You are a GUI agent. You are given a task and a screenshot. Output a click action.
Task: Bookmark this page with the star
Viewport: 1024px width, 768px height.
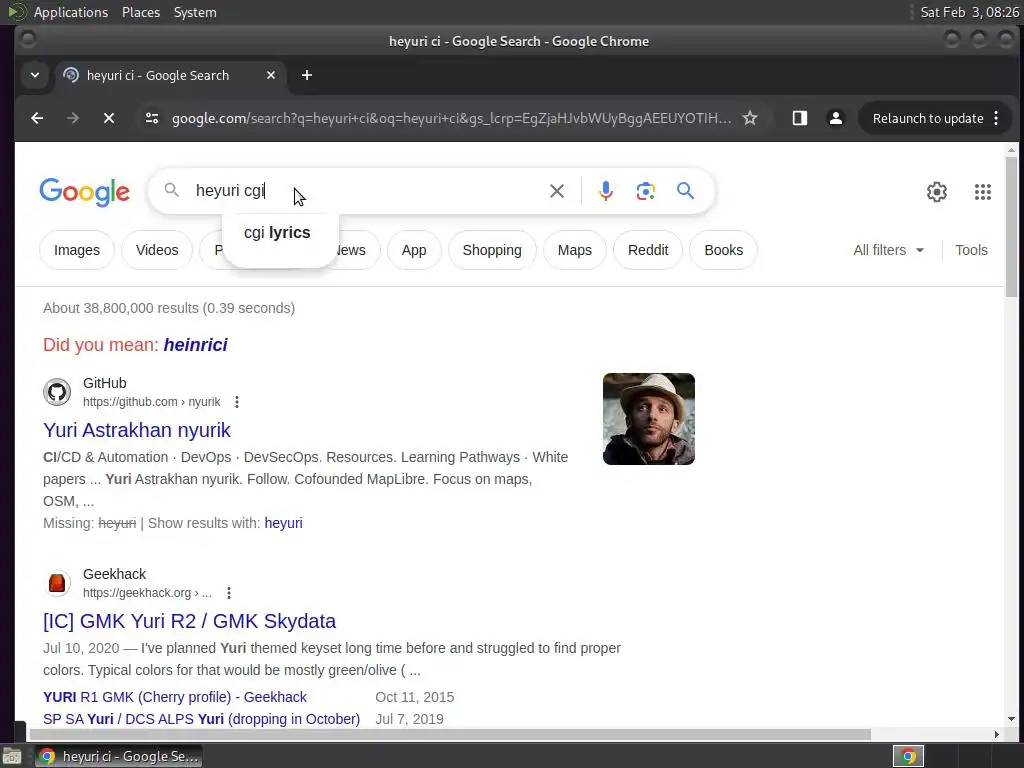pos(750,118)
